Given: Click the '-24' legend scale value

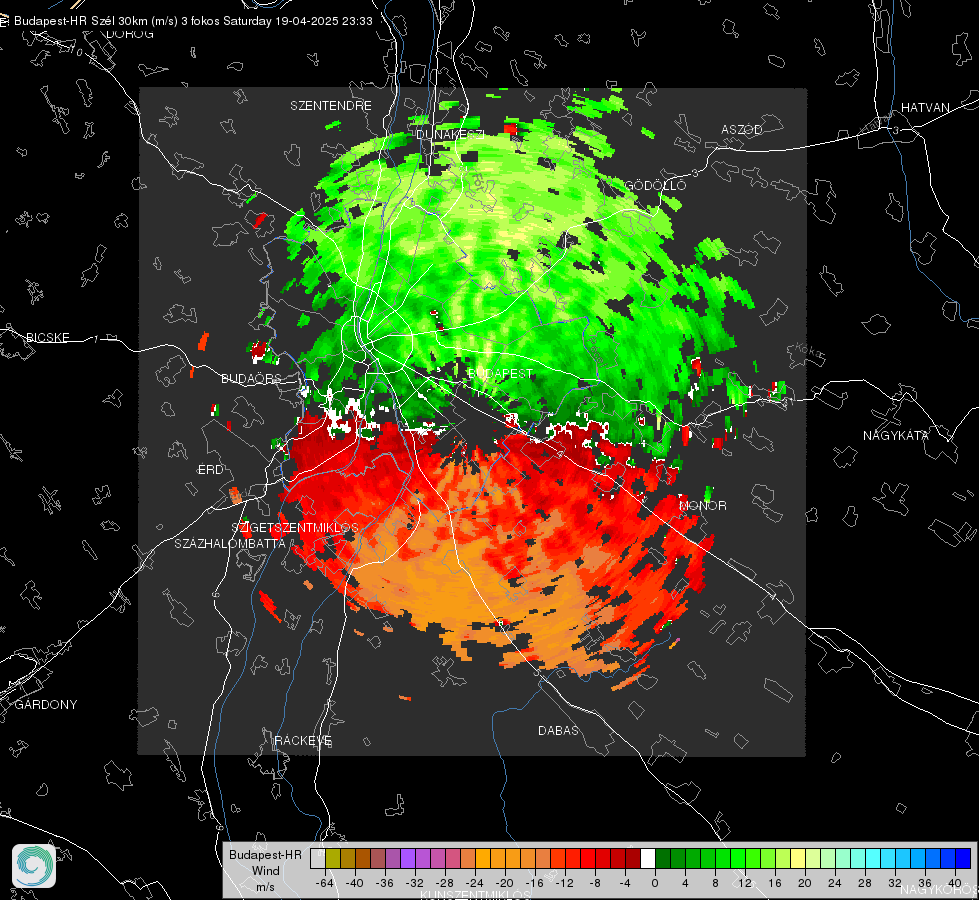Looking at the screenshot, I should [475, 883].
